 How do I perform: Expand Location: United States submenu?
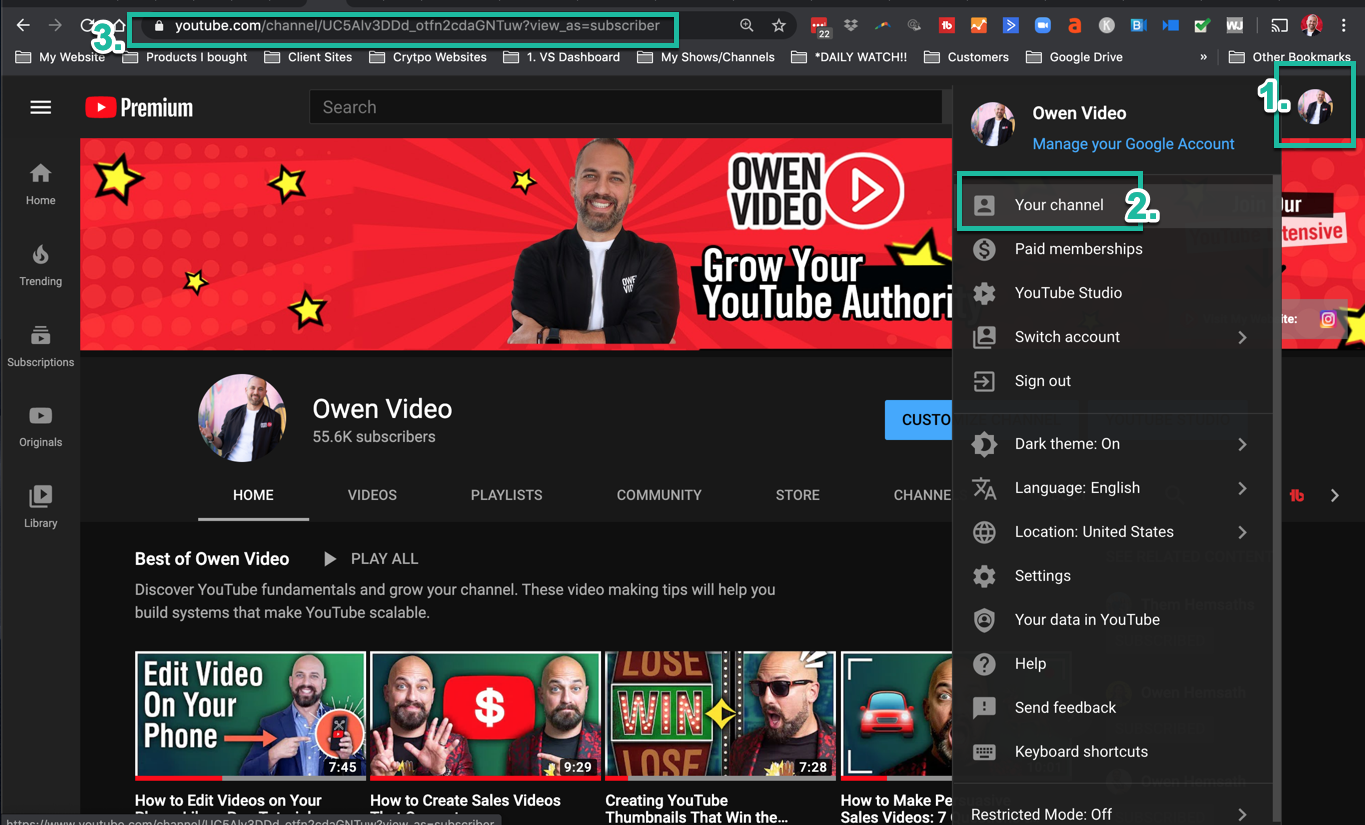[x=1242, y=532]
